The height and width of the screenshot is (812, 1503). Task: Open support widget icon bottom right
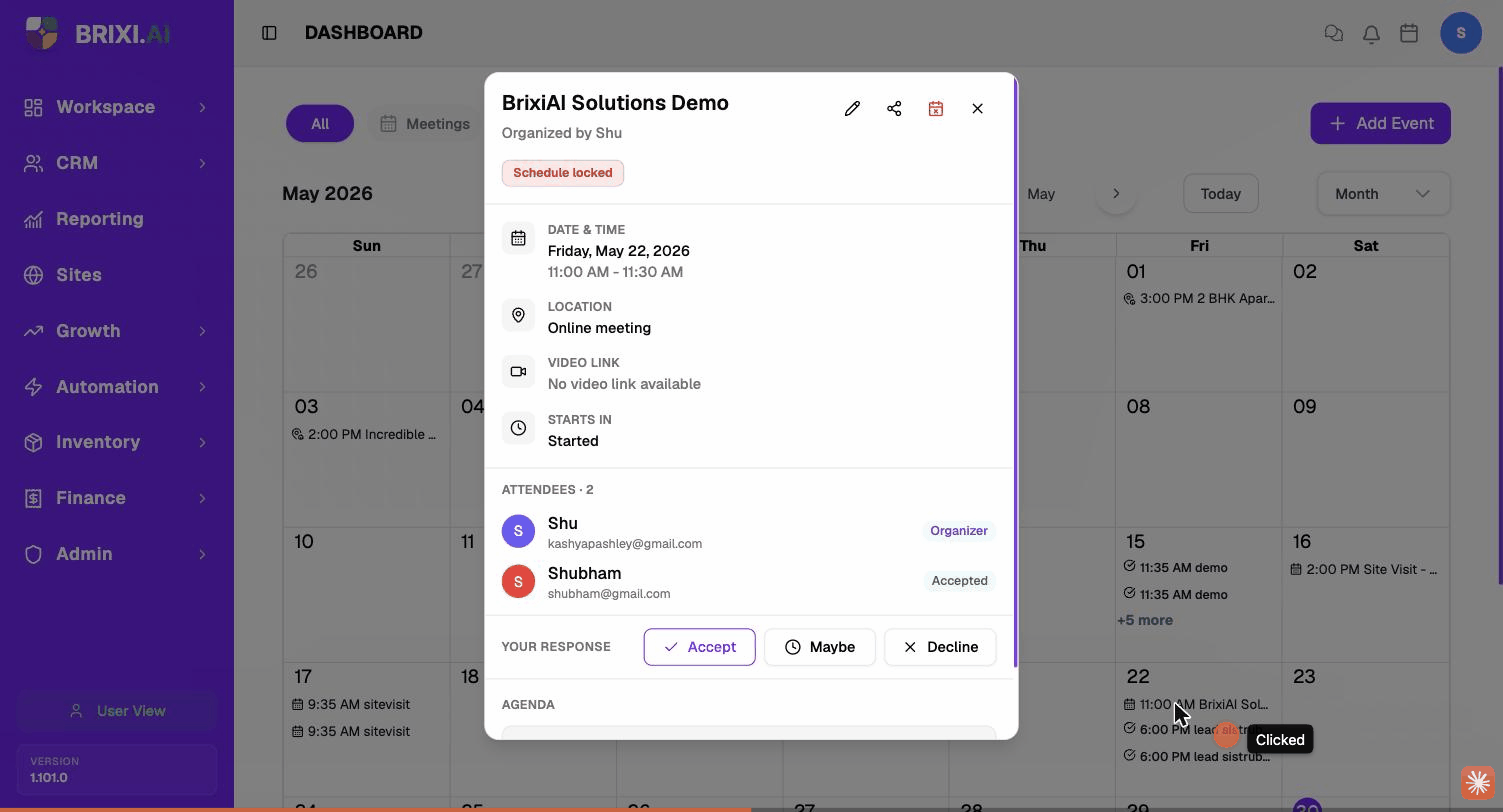(1478, 782)
